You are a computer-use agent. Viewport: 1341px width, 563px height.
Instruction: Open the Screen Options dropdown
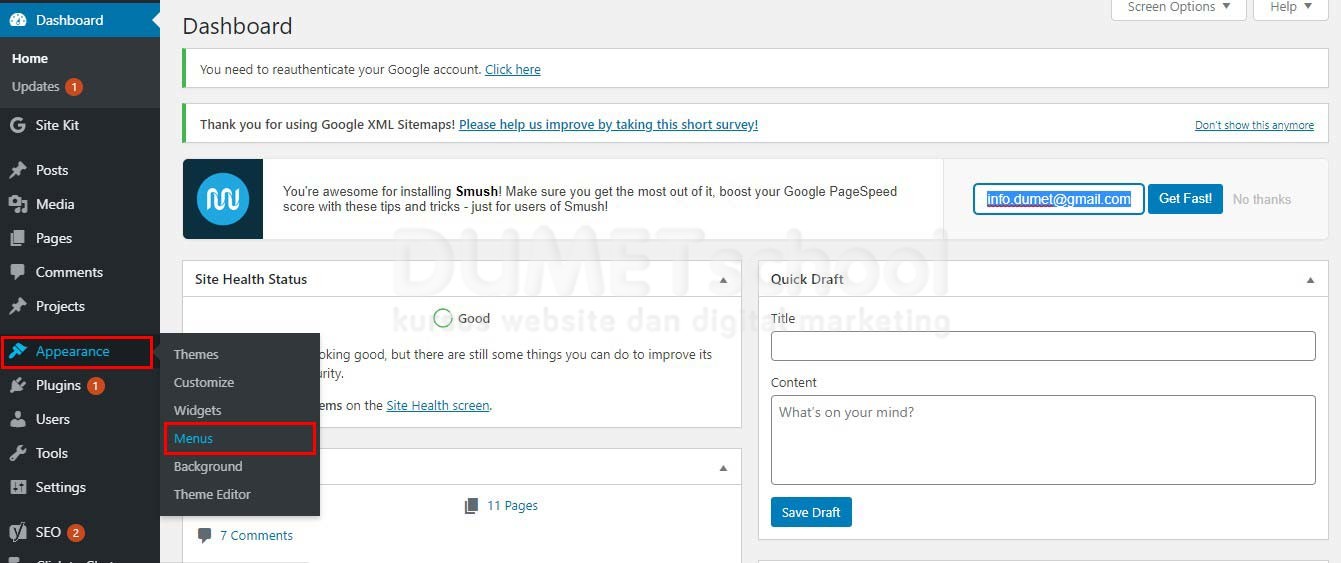(1179, 8)
